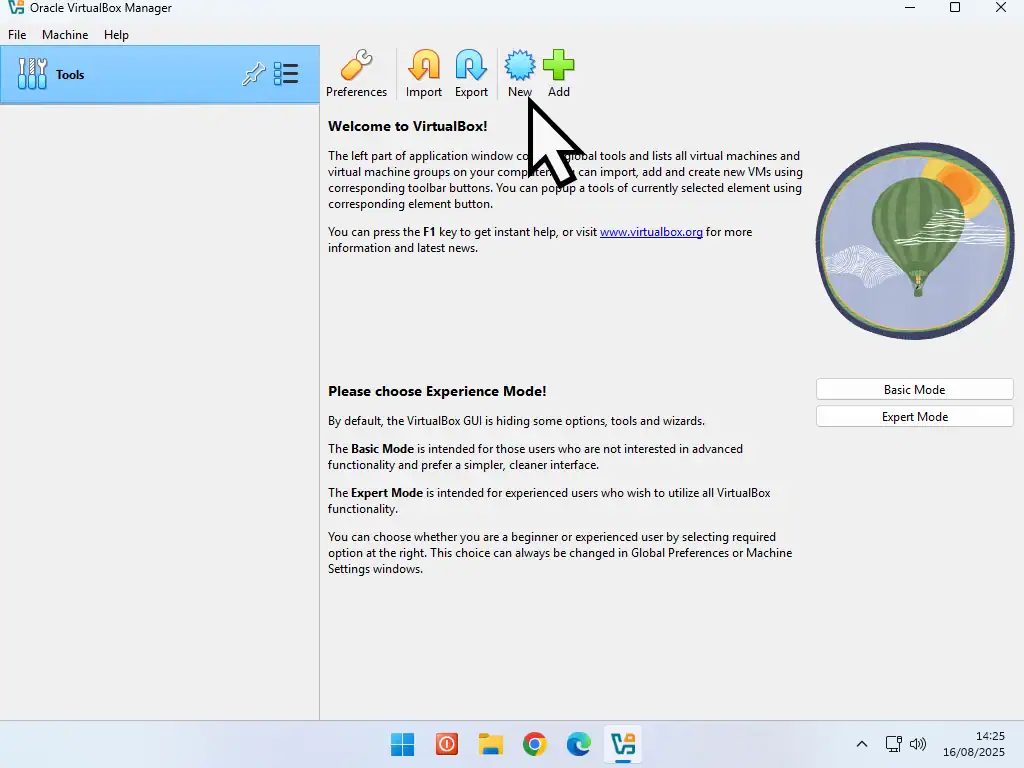The image size is (1024, 768).
Task: Open the Help menu
Action: 116,34
